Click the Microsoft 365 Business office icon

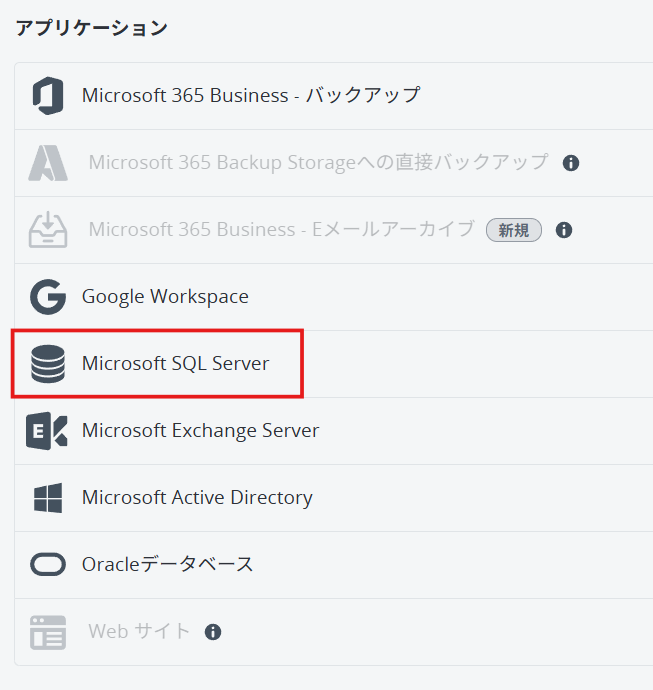pos(48,95)
